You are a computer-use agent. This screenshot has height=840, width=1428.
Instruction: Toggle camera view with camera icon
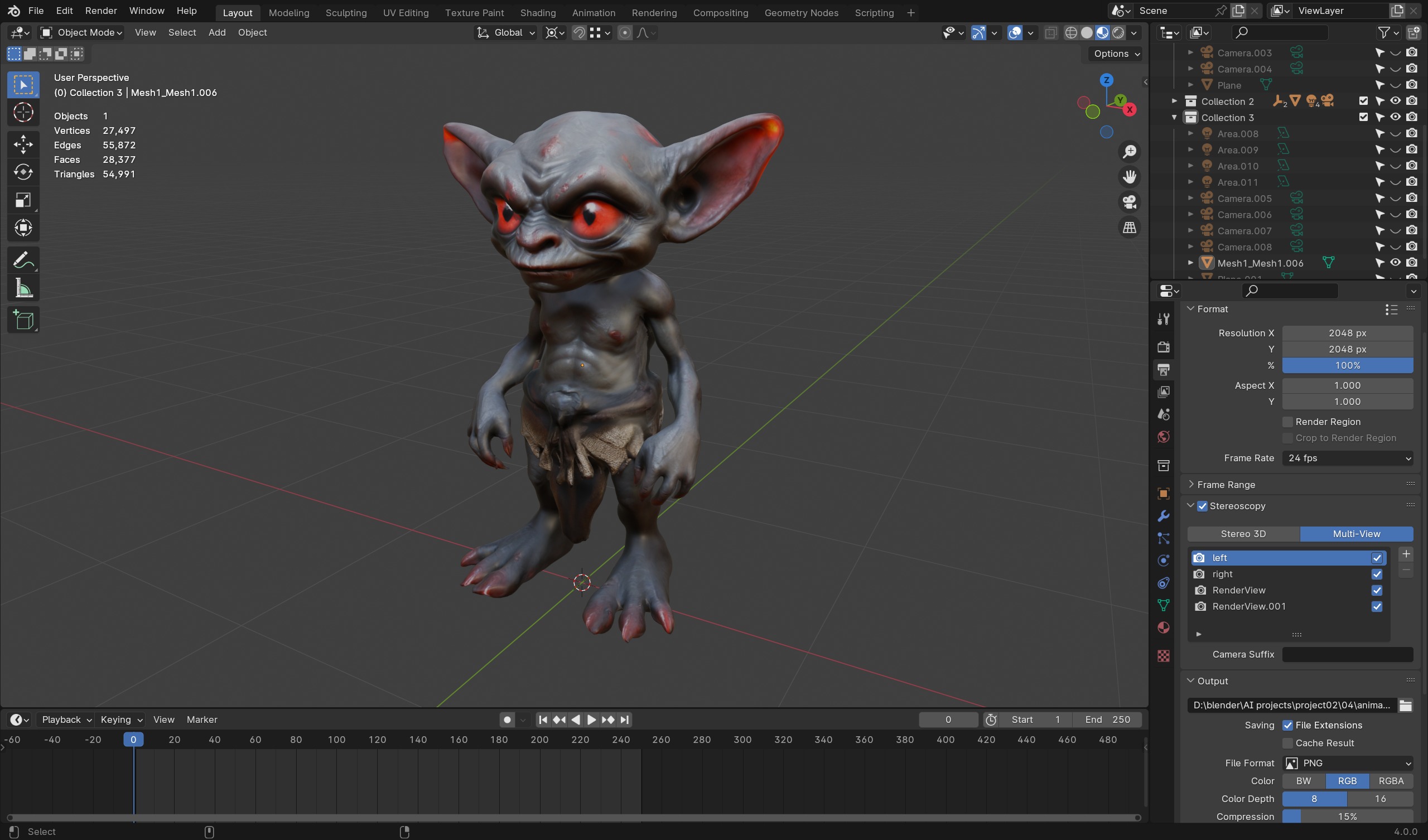point(1129,202)
